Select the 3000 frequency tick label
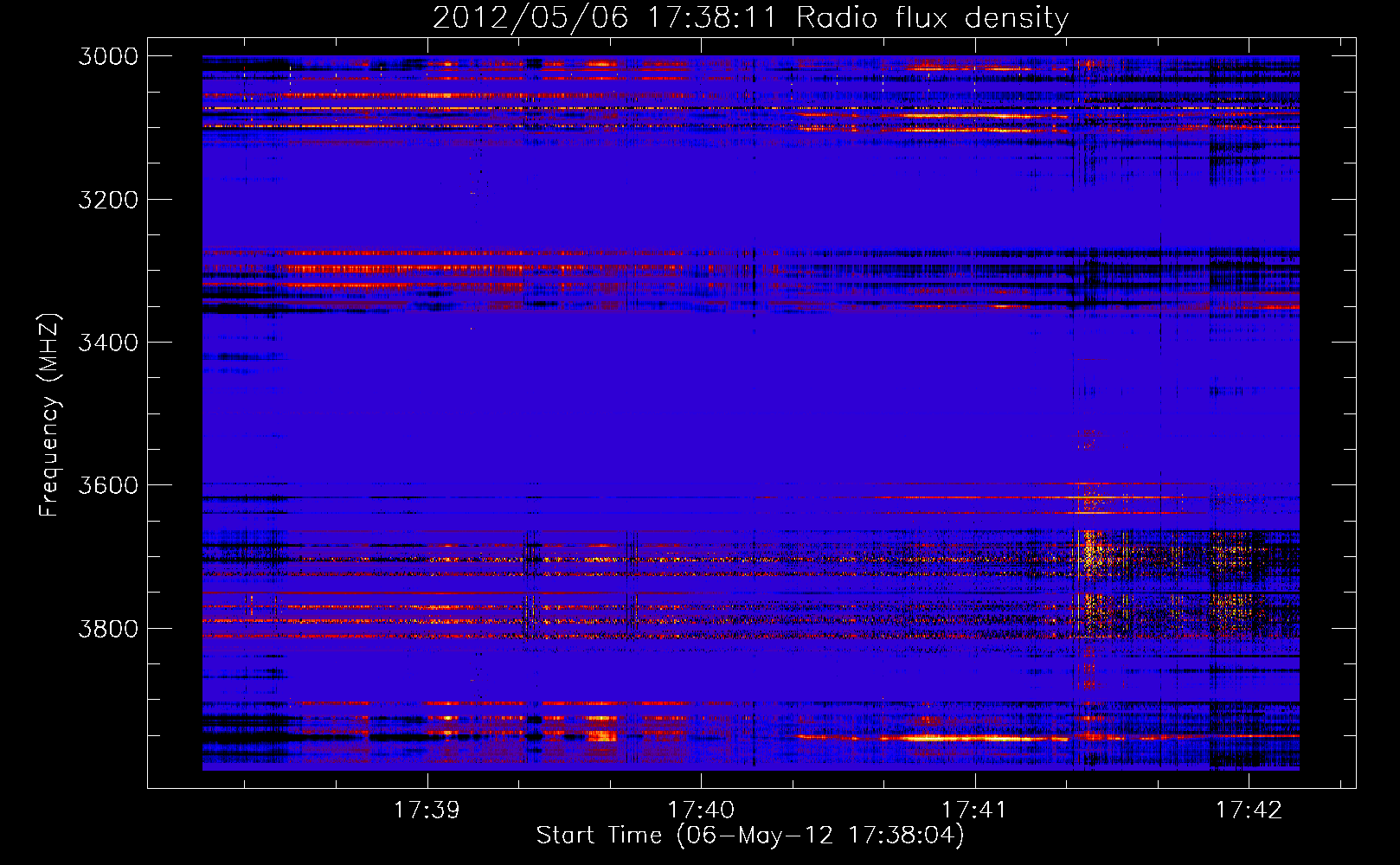Image resolution: width=1400 pixels, height=865 pixels. pyautogui.click(x=108, y=56)
